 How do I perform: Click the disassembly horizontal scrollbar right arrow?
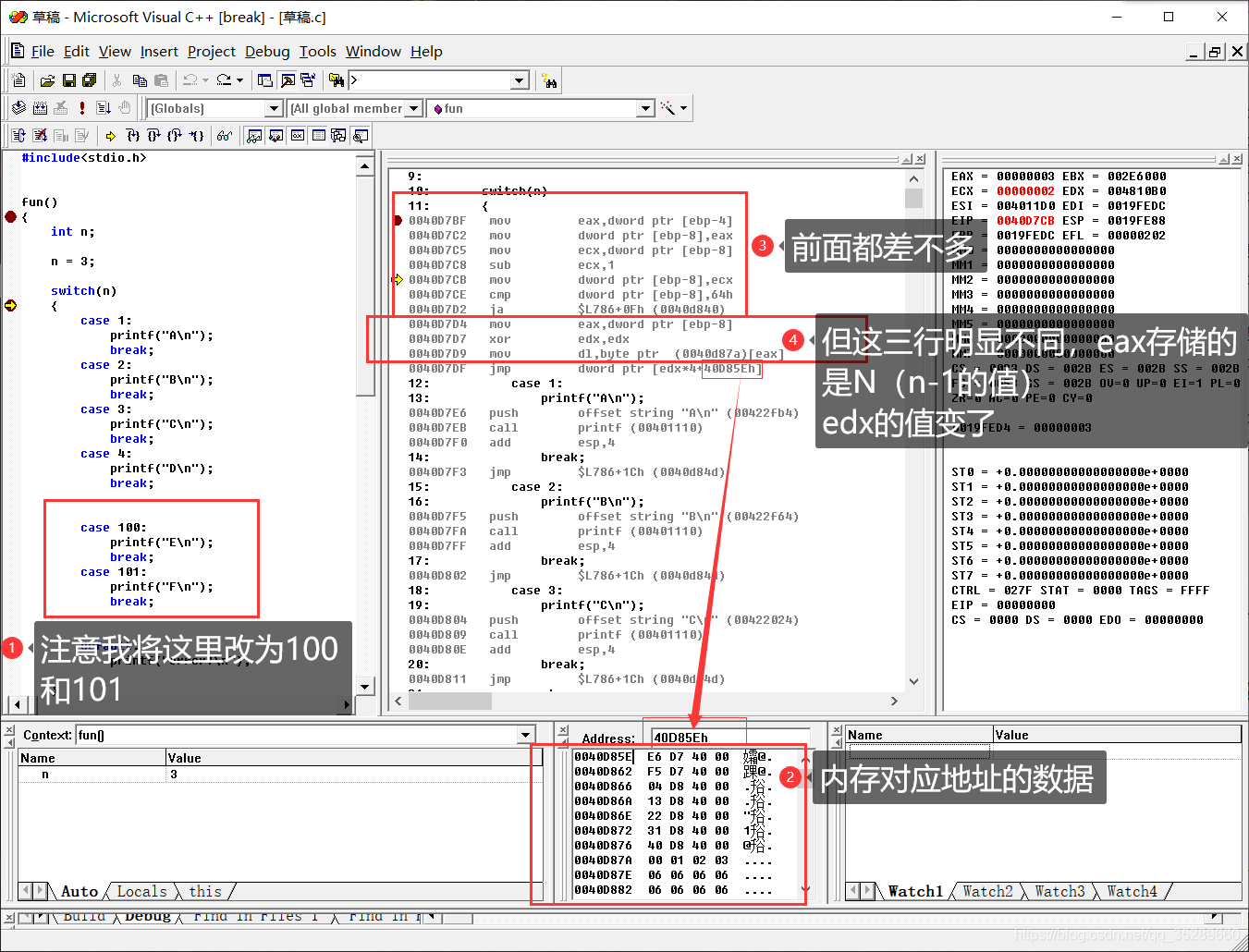click(x=894, y=701)
